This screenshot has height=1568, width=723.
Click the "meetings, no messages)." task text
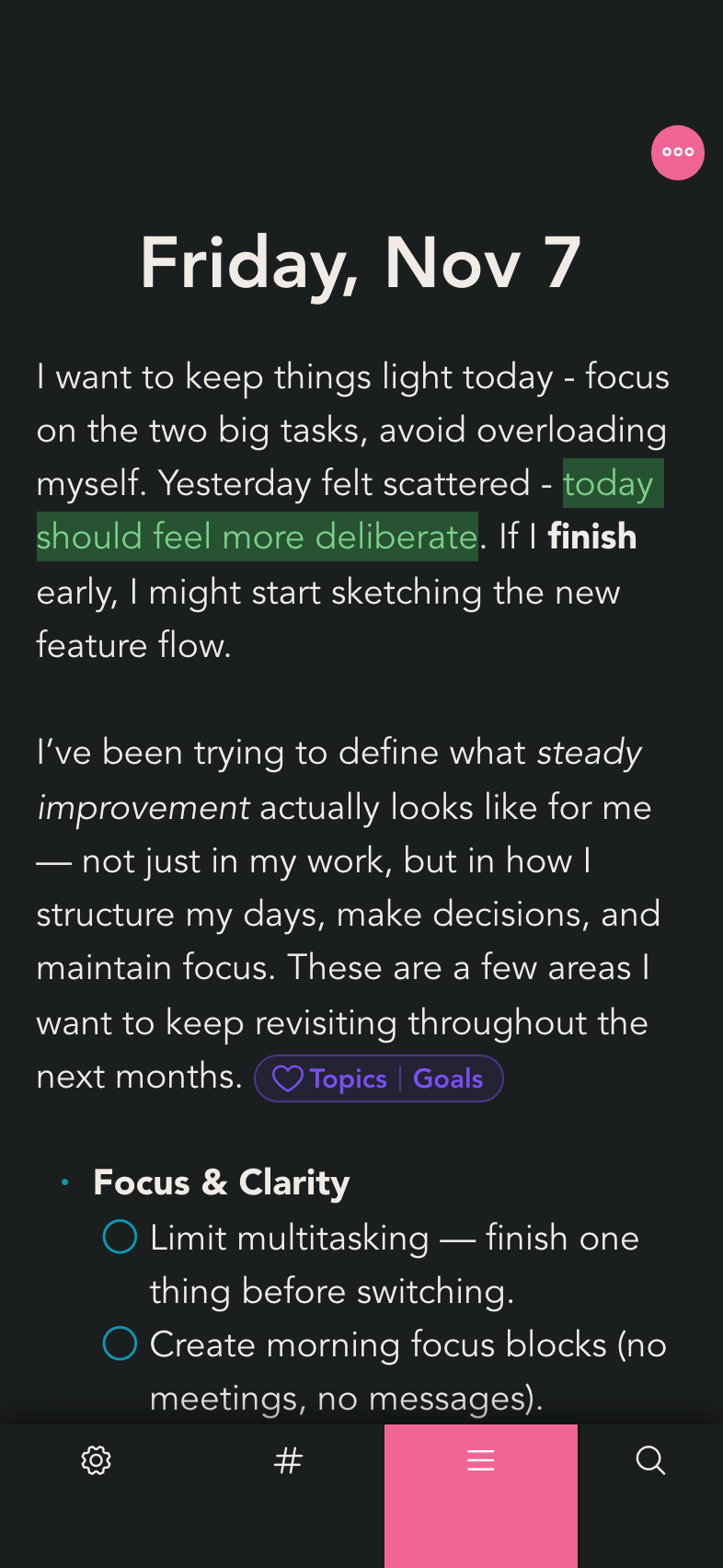346,1399
